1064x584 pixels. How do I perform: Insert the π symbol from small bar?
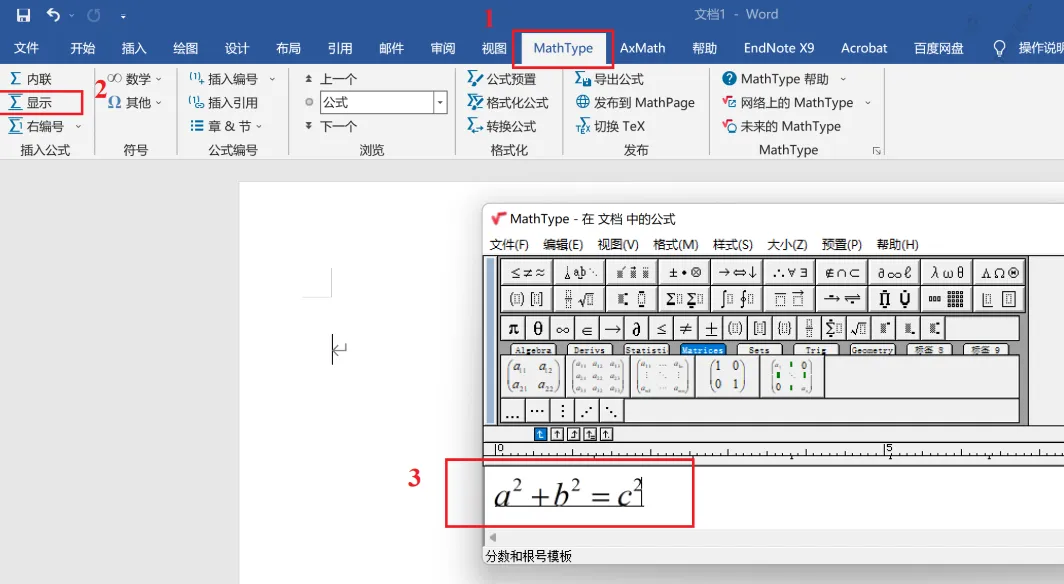click(514, 330)
